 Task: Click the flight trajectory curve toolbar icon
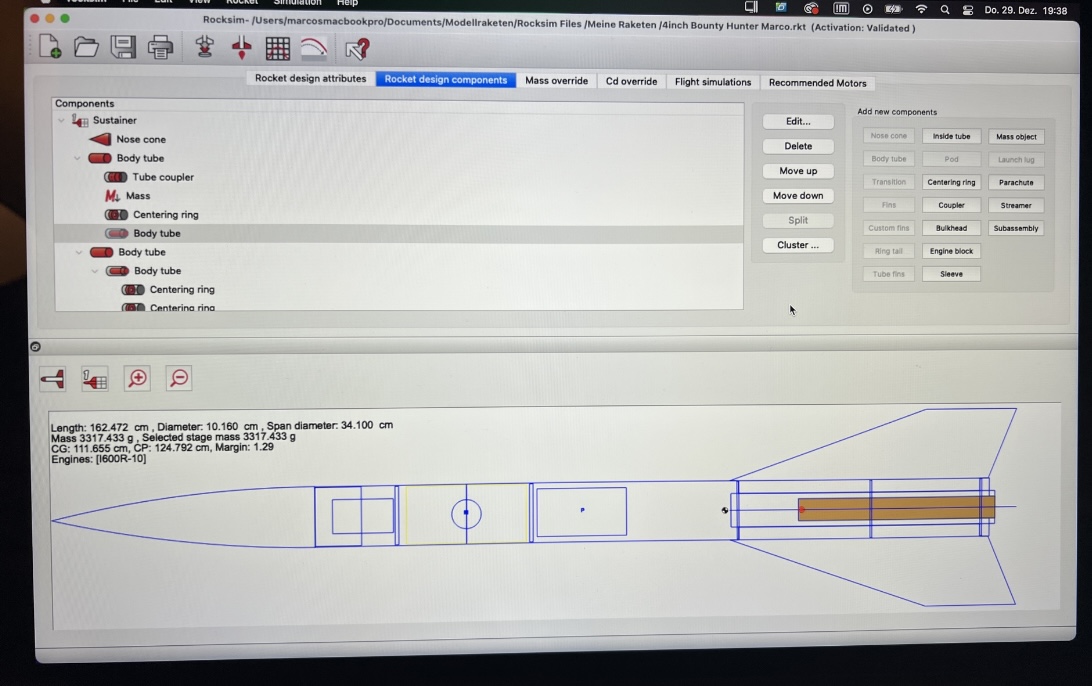tap(314, 48)
